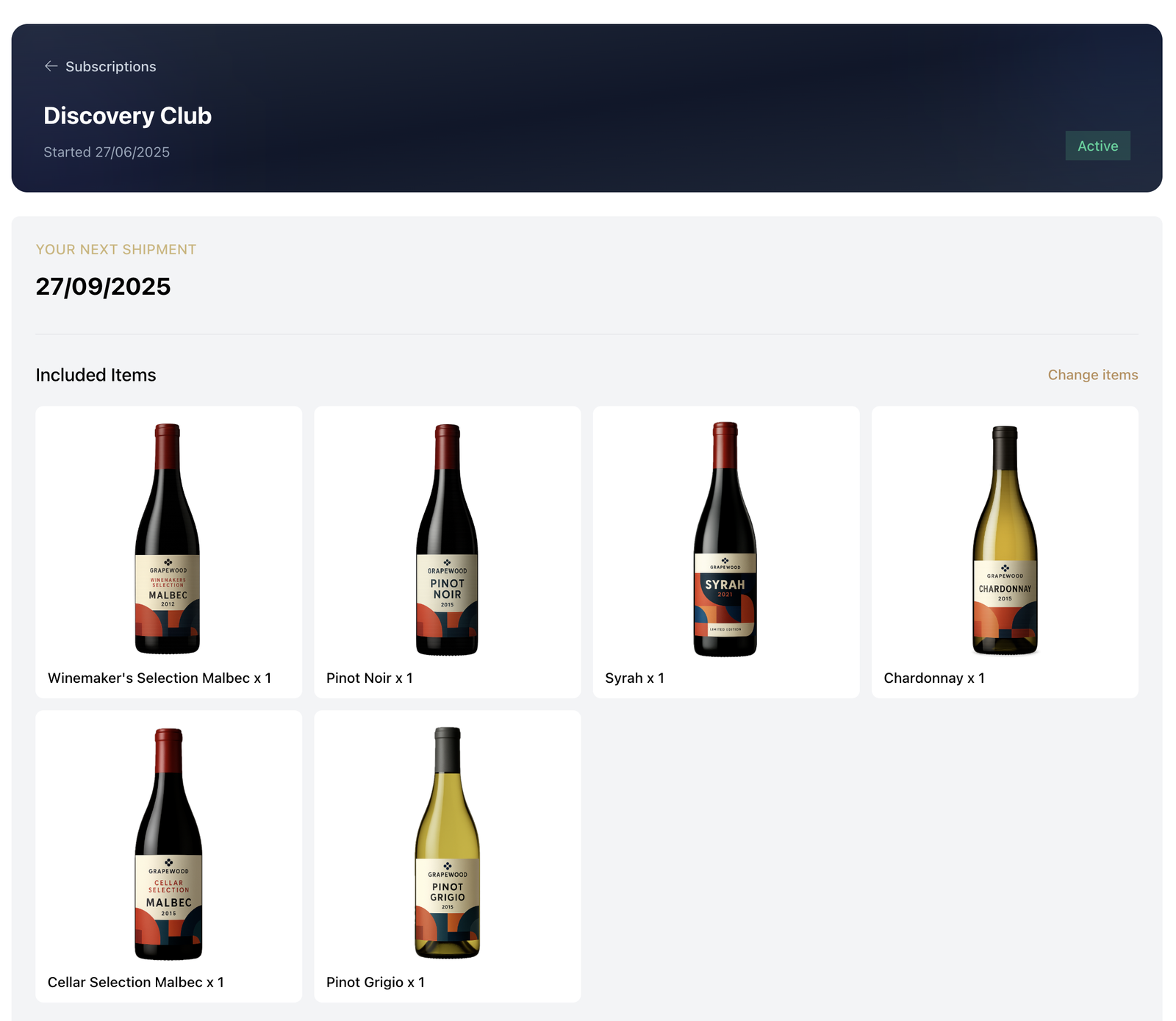Click the Cellar Selection Malbec x 1 label

136,982
